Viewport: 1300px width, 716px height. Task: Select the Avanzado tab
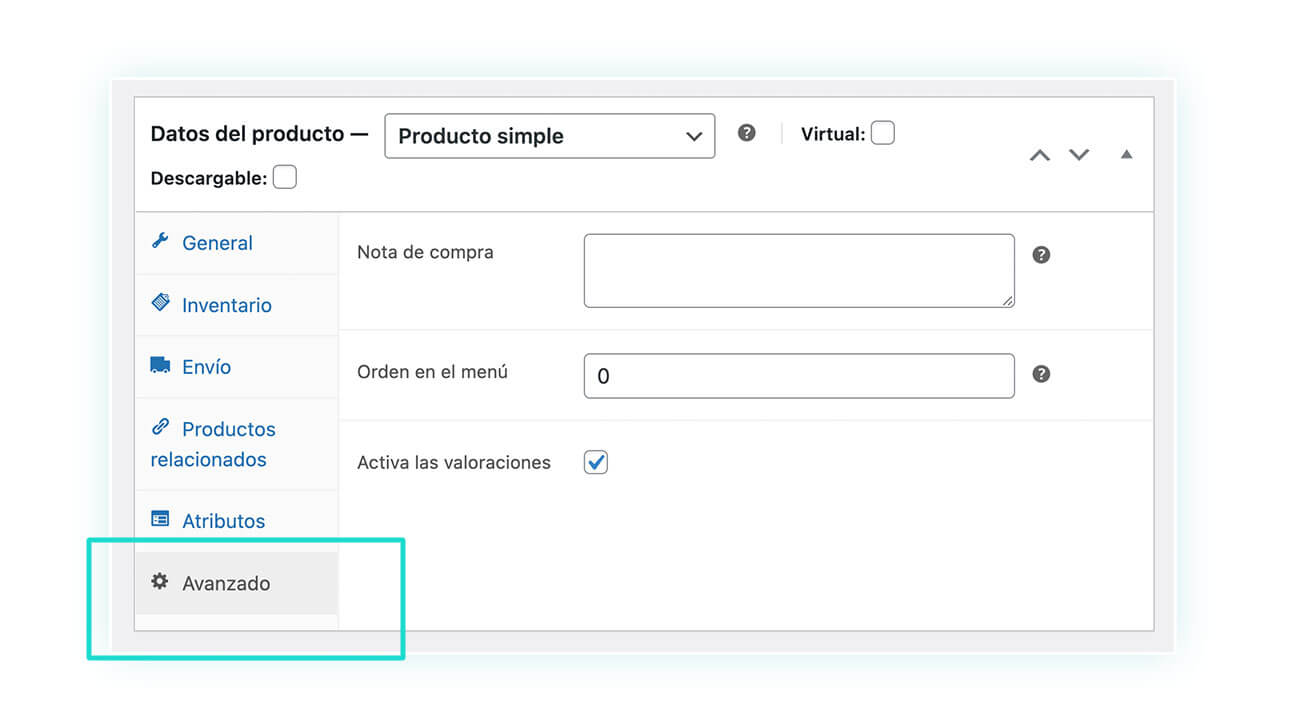click(x=237, y=583)
